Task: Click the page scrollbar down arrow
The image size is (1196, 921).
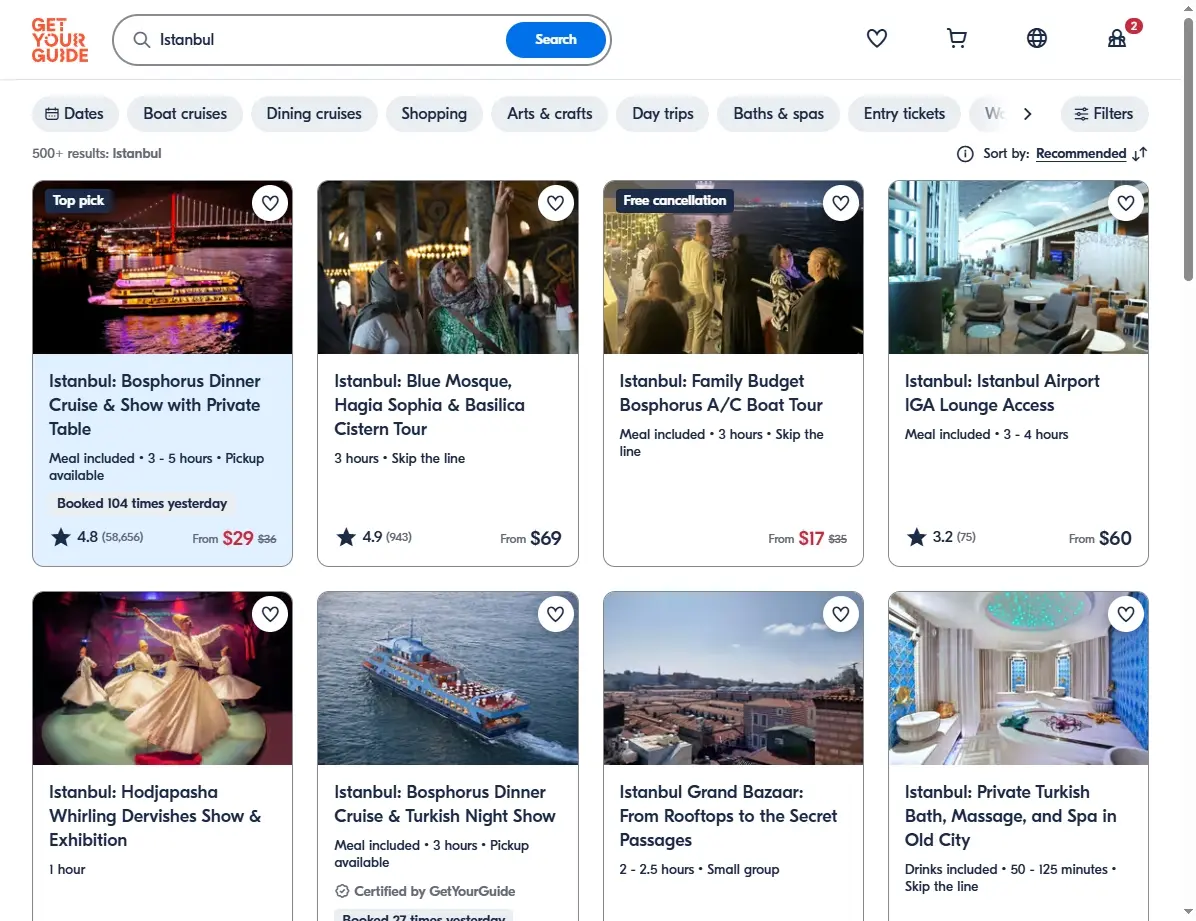Action: click(1188, 912)
